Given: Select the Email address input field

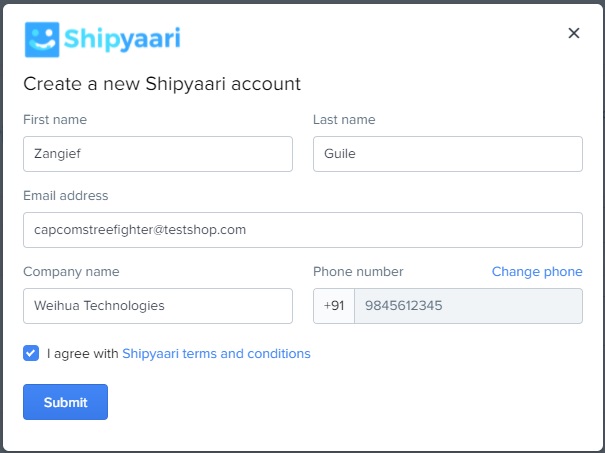Looking at the screenshot, I should (x=303, y=230).
